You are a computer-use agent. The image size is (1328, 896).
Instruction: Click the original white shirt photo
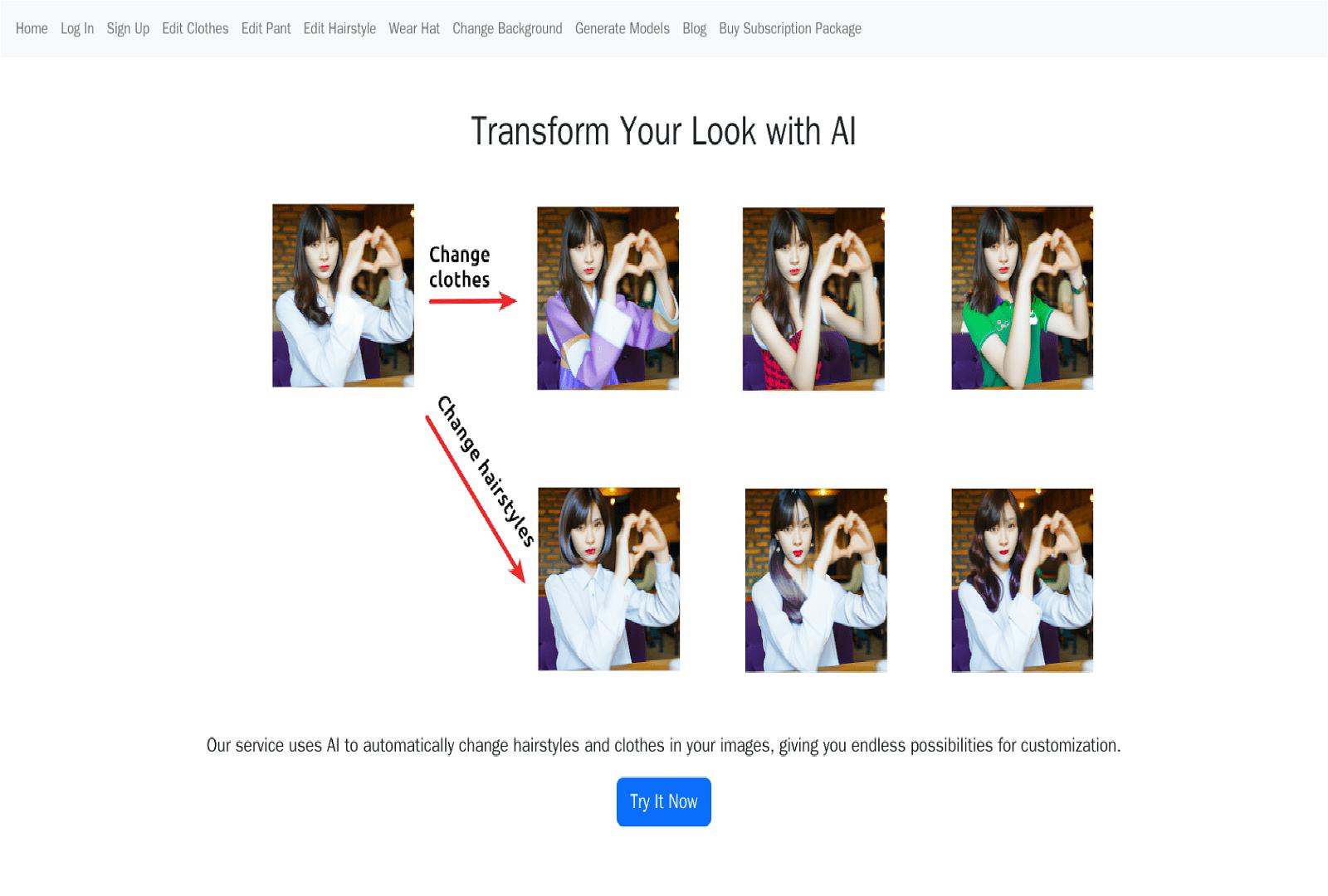click(x=343, y=295)
